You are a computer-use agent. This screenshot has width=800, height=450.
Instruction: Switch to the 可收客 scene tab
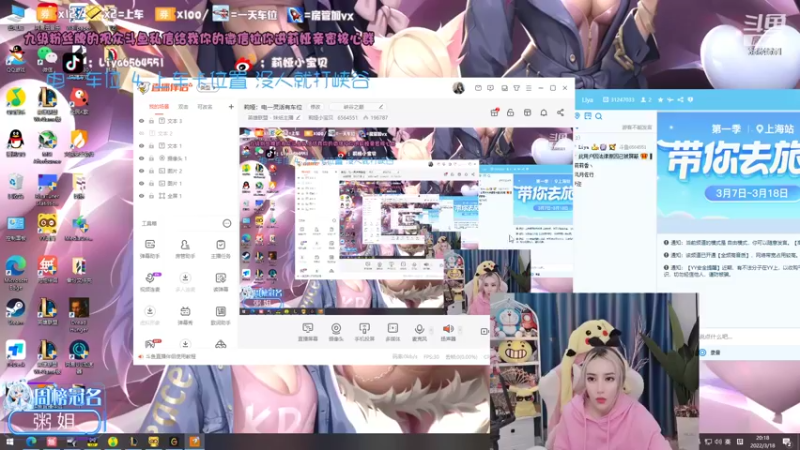pos(205,107)
